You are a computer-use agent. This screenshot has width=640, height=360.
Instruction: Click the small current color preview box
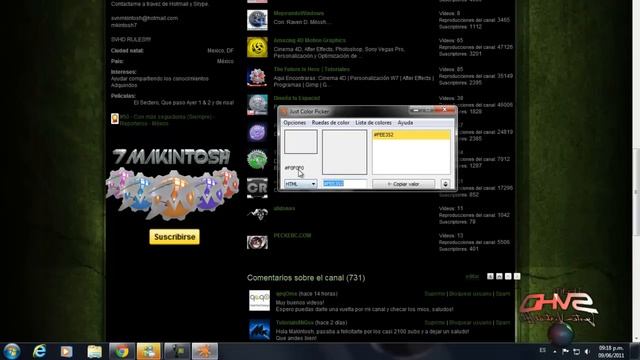click(301, 142)
